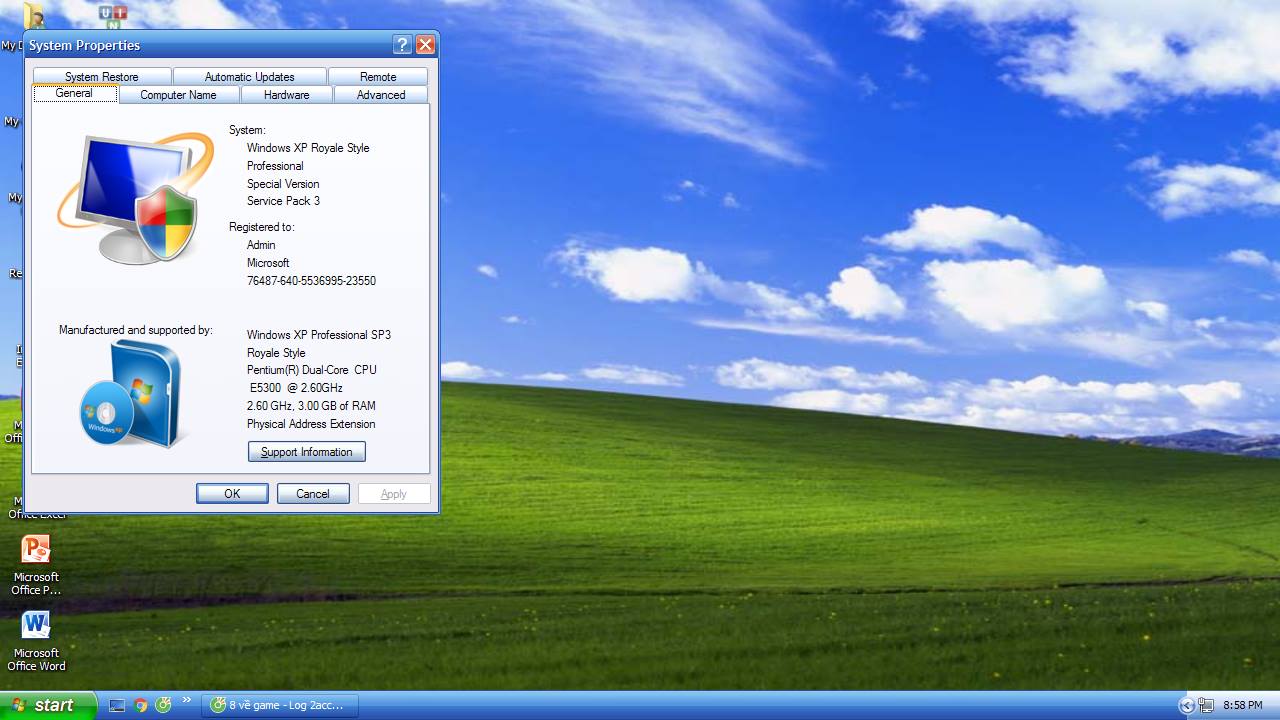The height and width of the screenshot is (720, 1280).
Task: Switch to the Advanced tab
Action: coord(381,95)
